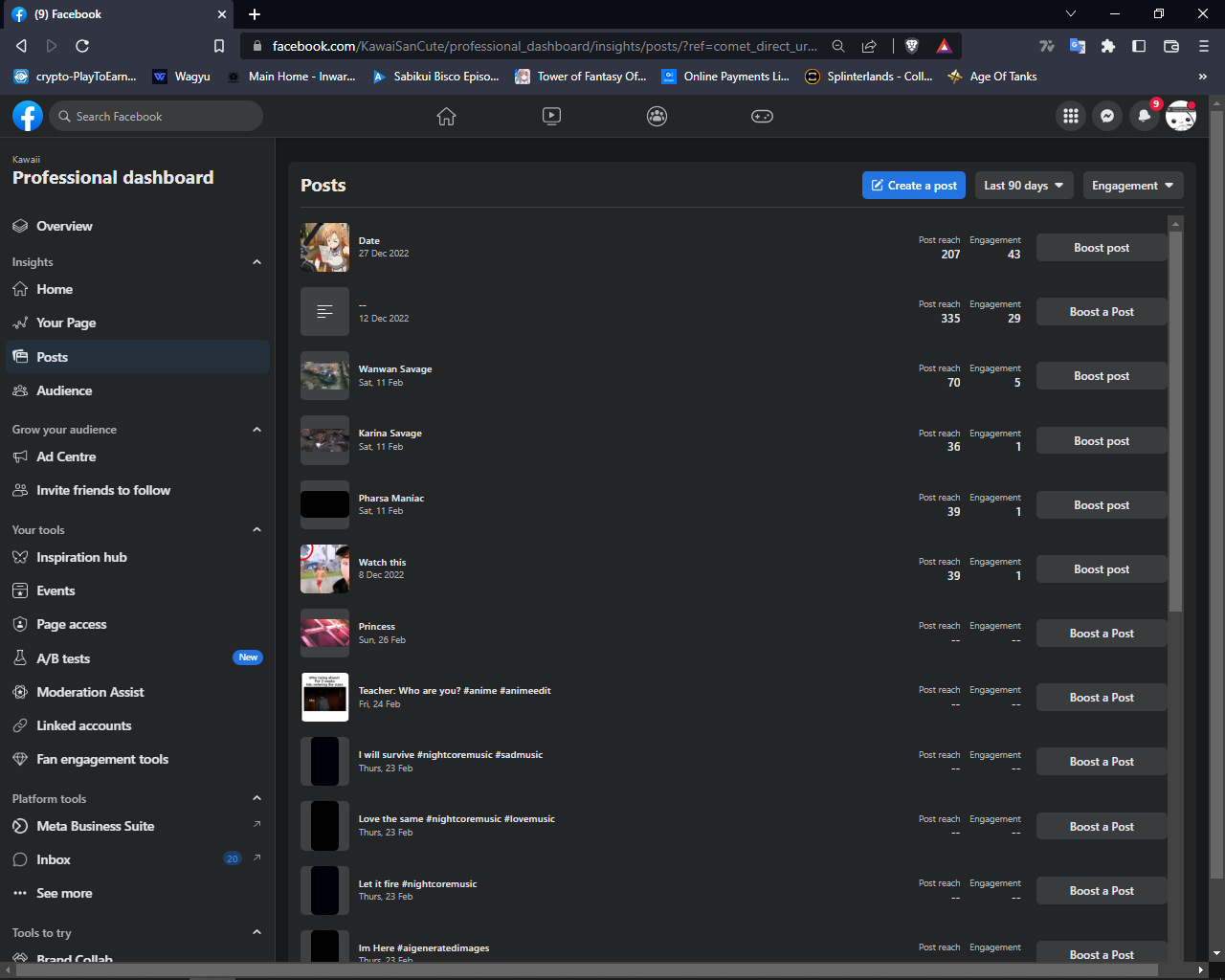Open Audience insights

[138, 390]
